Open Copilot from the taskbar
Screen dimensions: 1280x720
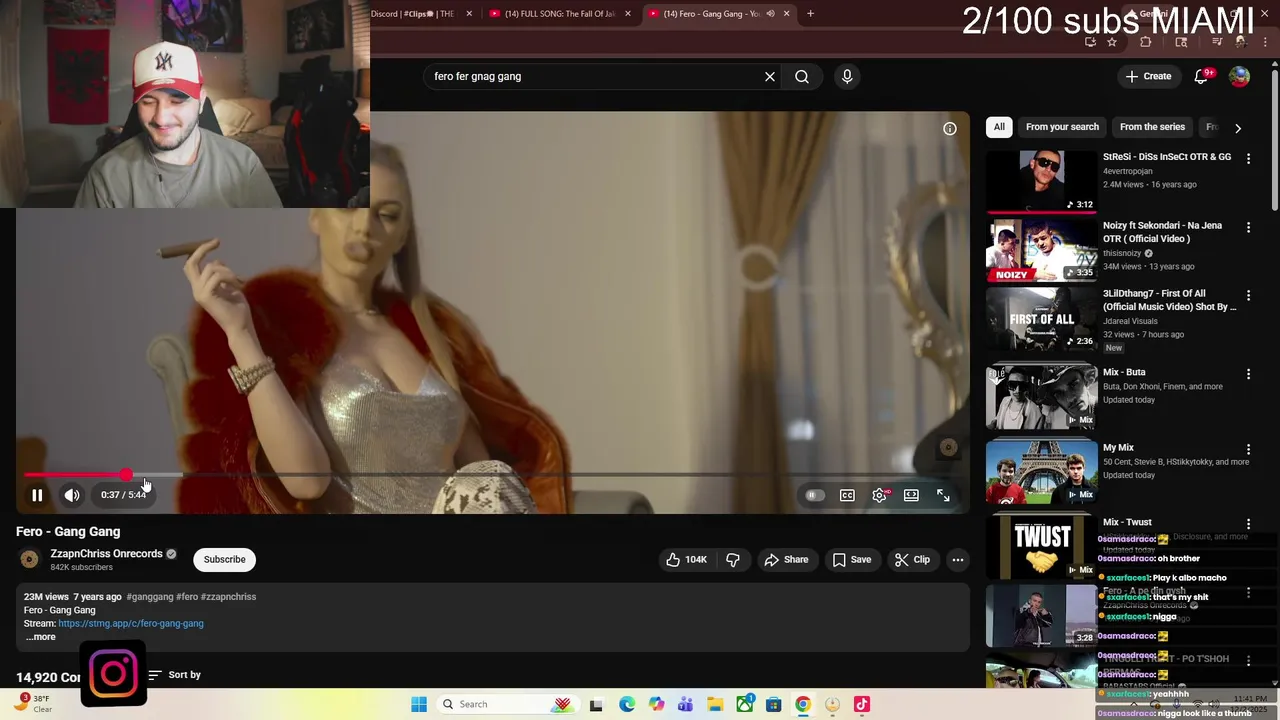coord(656,704)
